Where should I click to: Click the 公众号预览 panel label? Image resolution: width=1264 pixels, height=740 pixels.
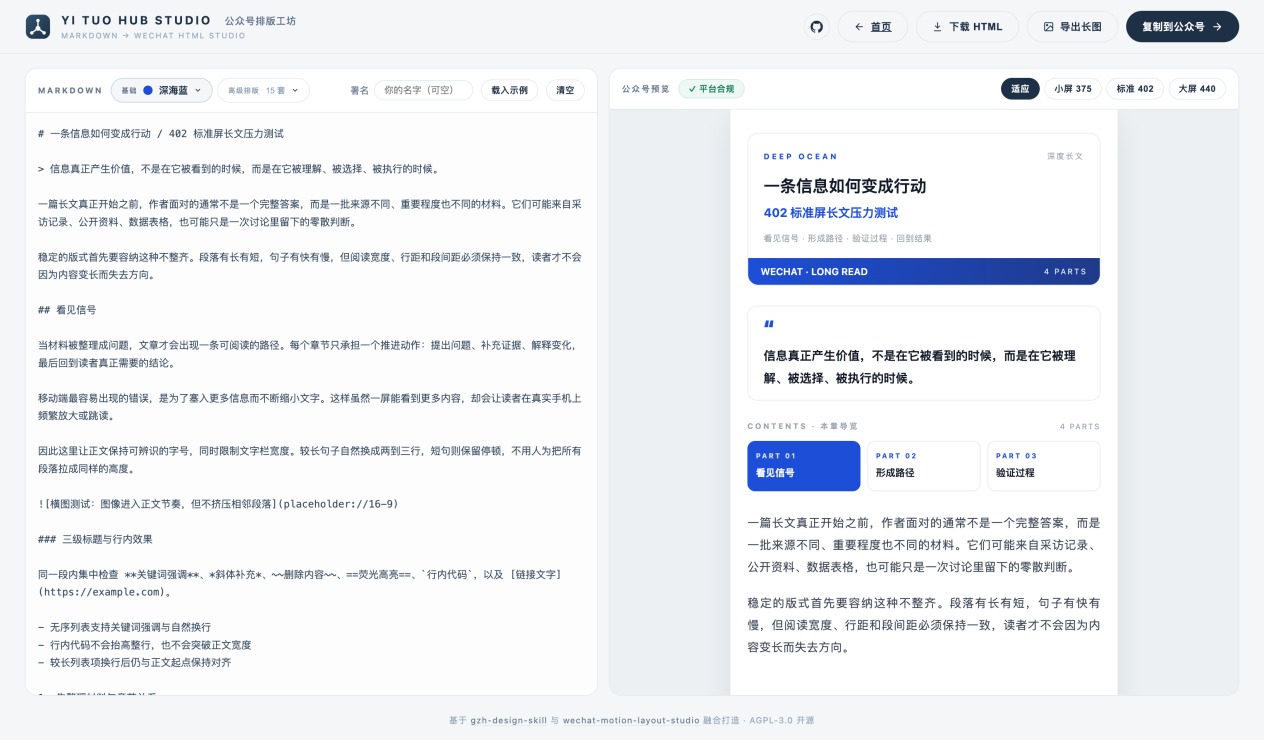pyautogui.click(x=646, y=89)
